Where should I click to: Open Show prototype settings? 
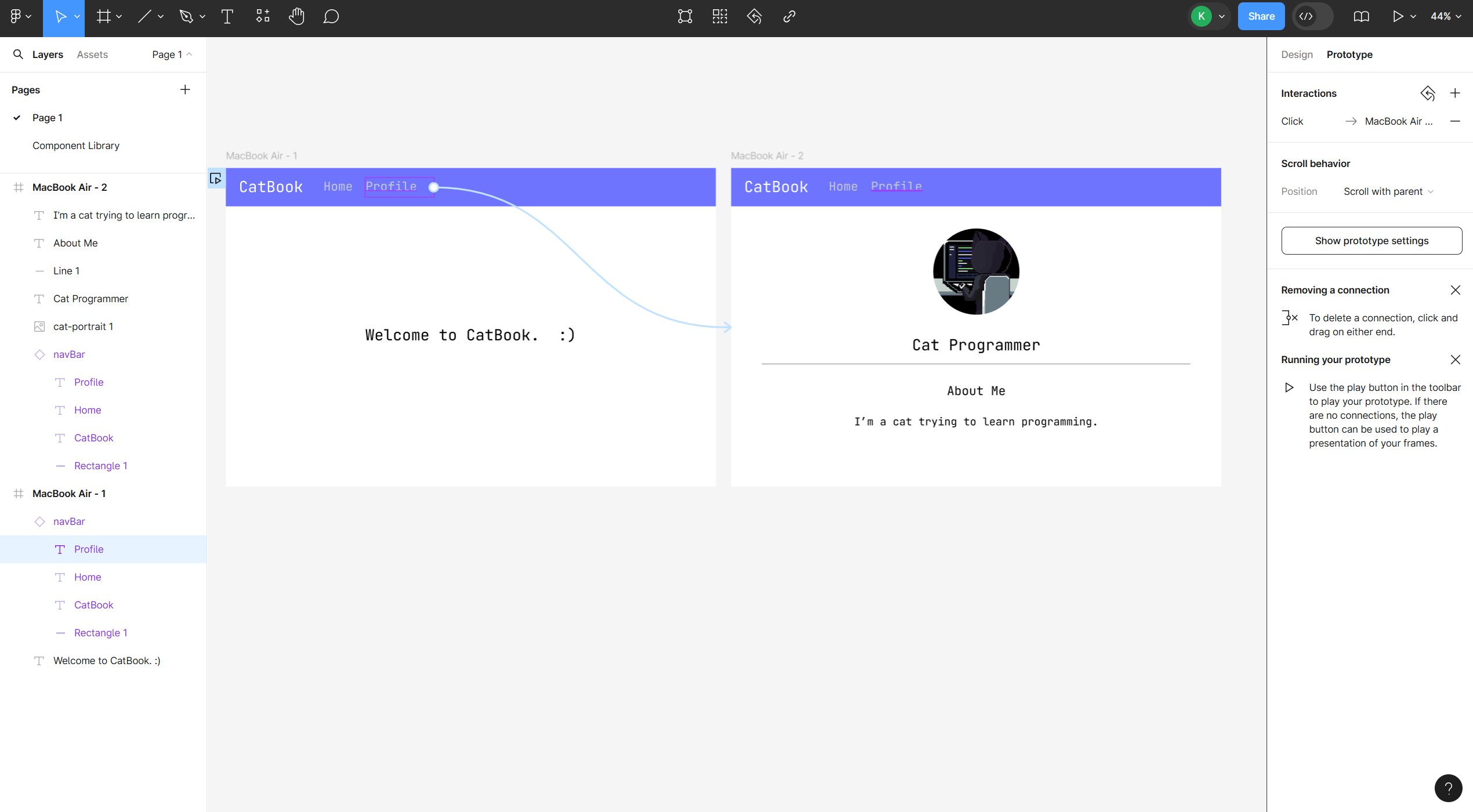pyautogui.click(x=1371, y=240)
